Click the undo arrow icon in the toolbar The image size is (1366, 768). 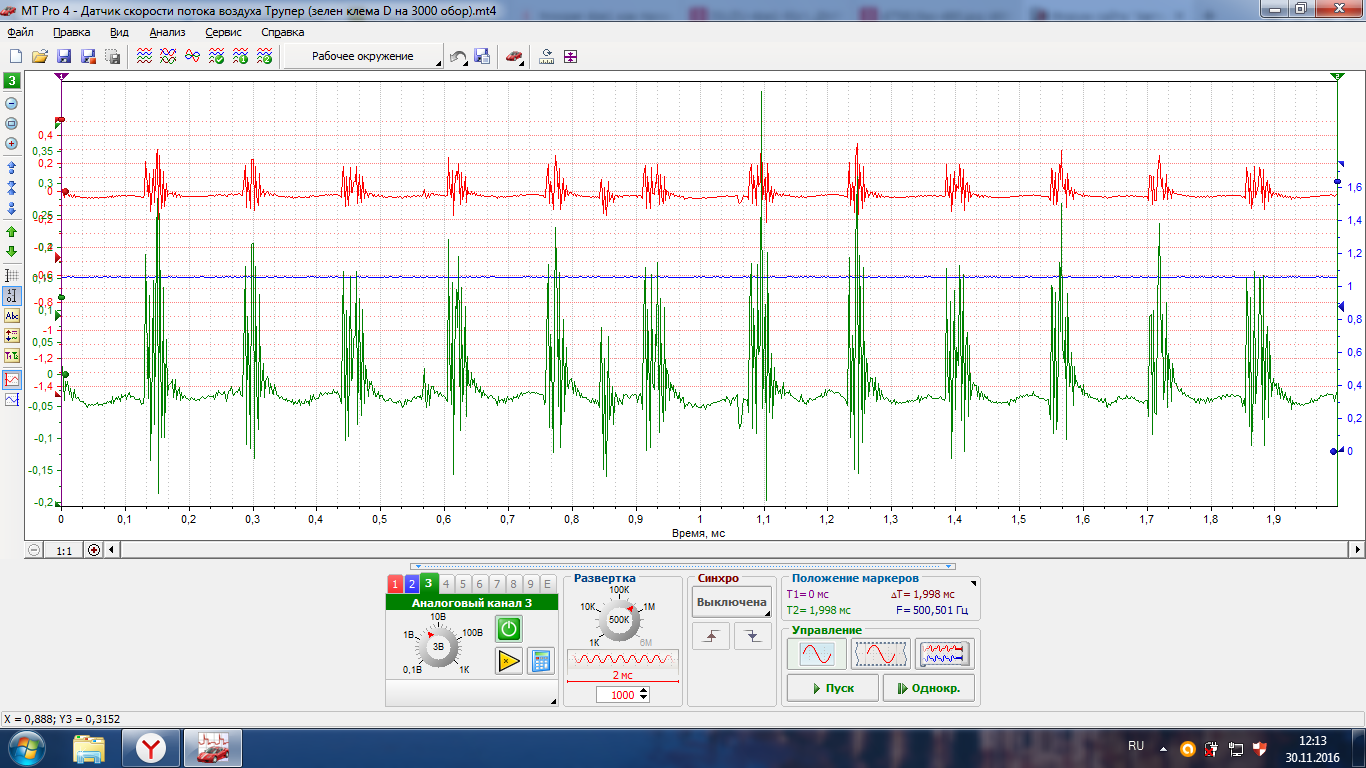click(x=458, y=57)
